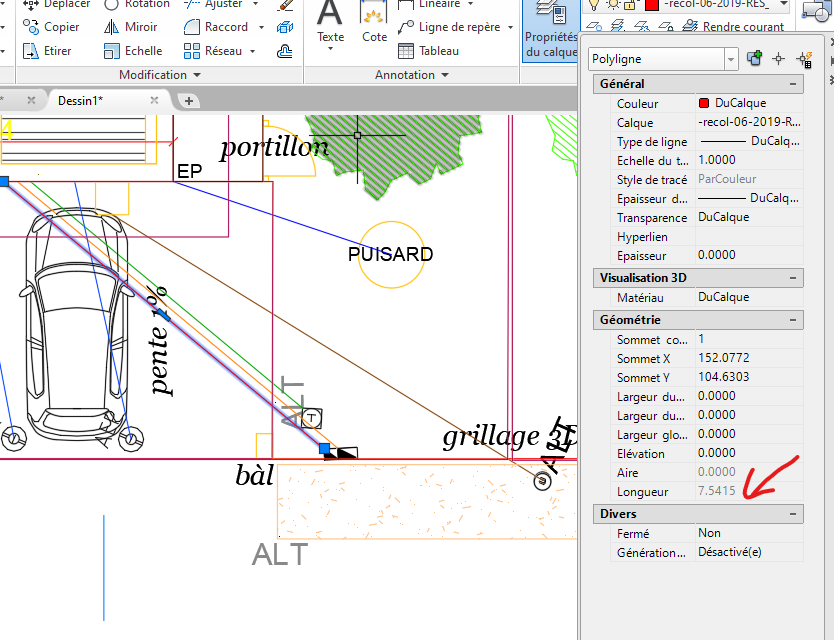Image resolution: width=834 pixels, height=640 pixels.
Task: Click the red Couleur DuCalque swatch
Action: 704,104
